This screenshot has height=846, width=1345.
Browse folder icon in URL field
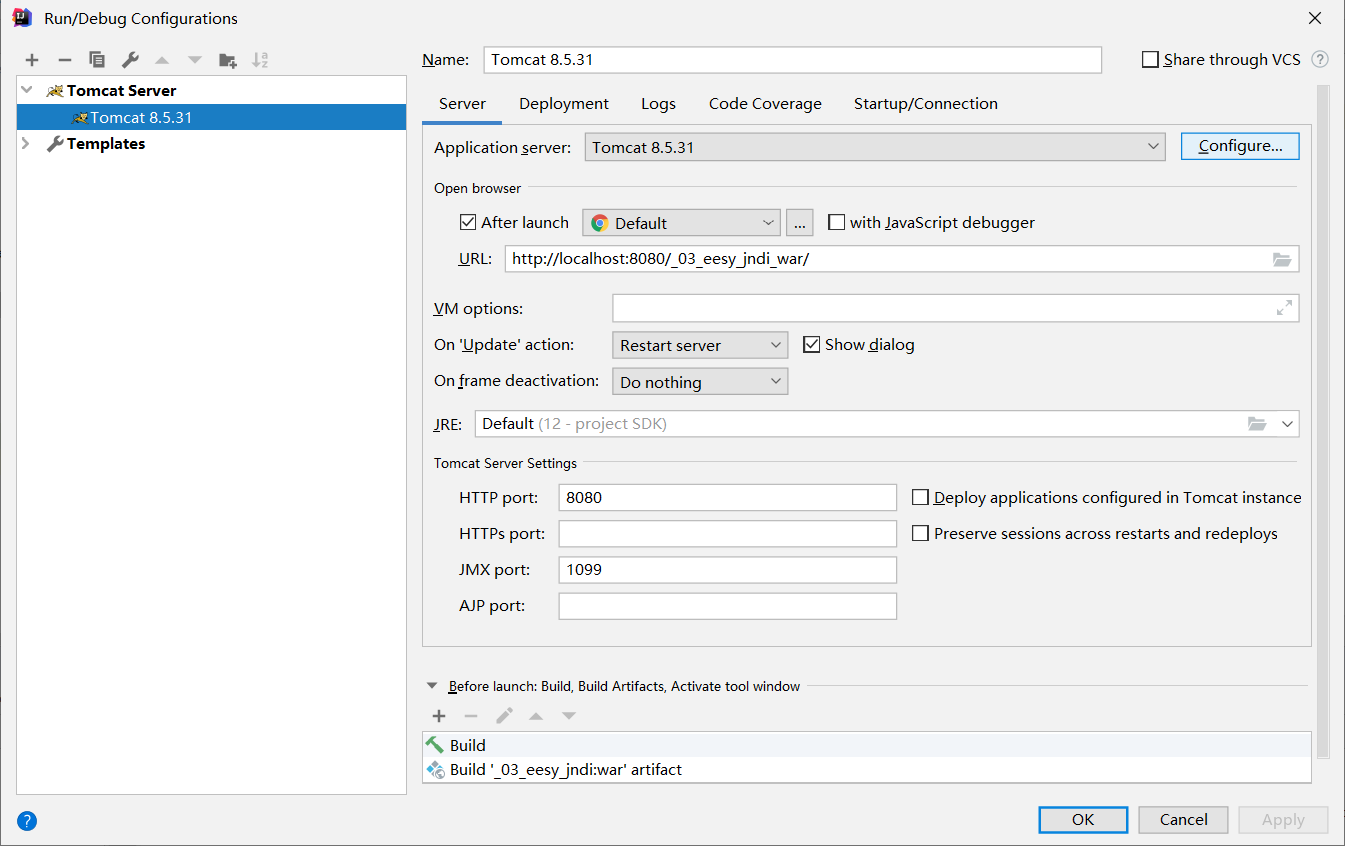(1282, 259)
